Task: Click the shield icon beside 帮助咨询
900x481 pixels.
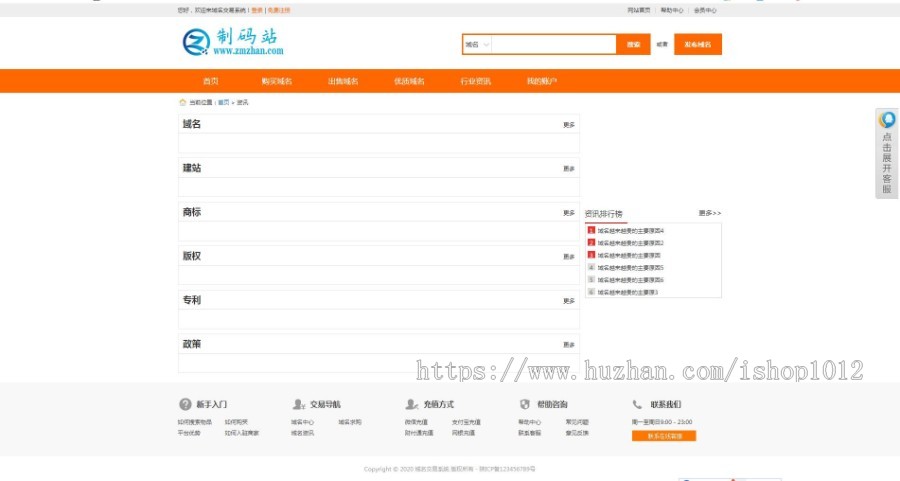Action: tap(525, 405)
